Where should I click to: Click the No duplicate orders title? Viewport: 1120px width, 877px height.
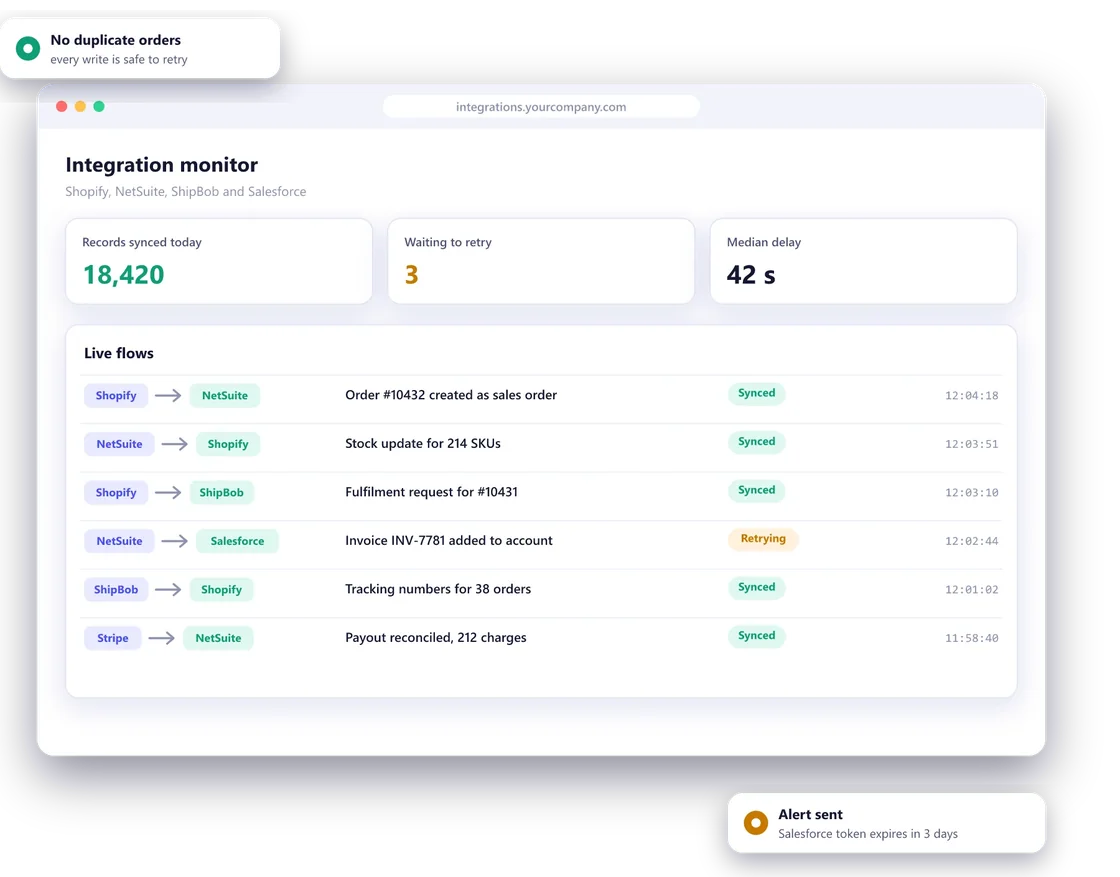(x=116, y=40)
